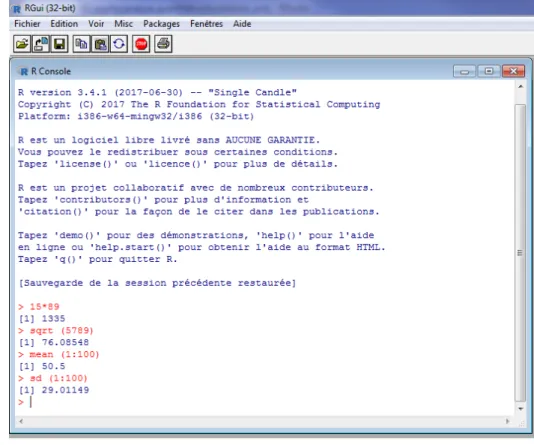Click the '[1] 29.01149' output
534x445 pixels.
click(x=54, y=390)
